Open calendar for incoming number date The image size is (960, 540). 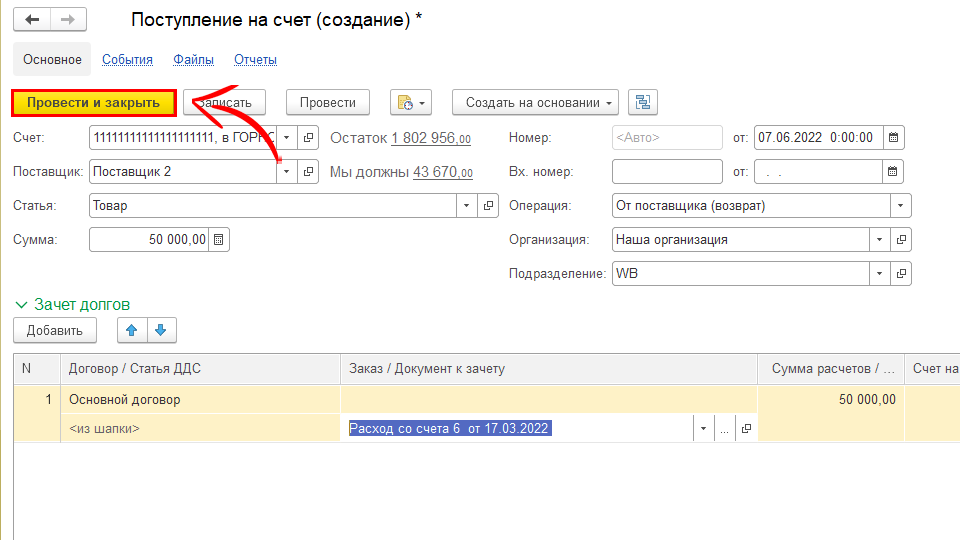coord(894,172)
